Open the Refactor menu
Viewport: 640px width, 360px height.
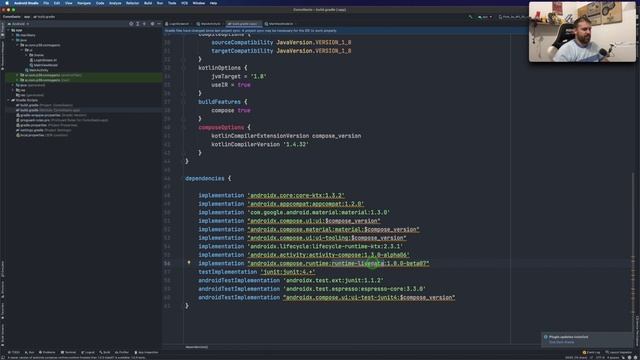click(x=132, y=3)
